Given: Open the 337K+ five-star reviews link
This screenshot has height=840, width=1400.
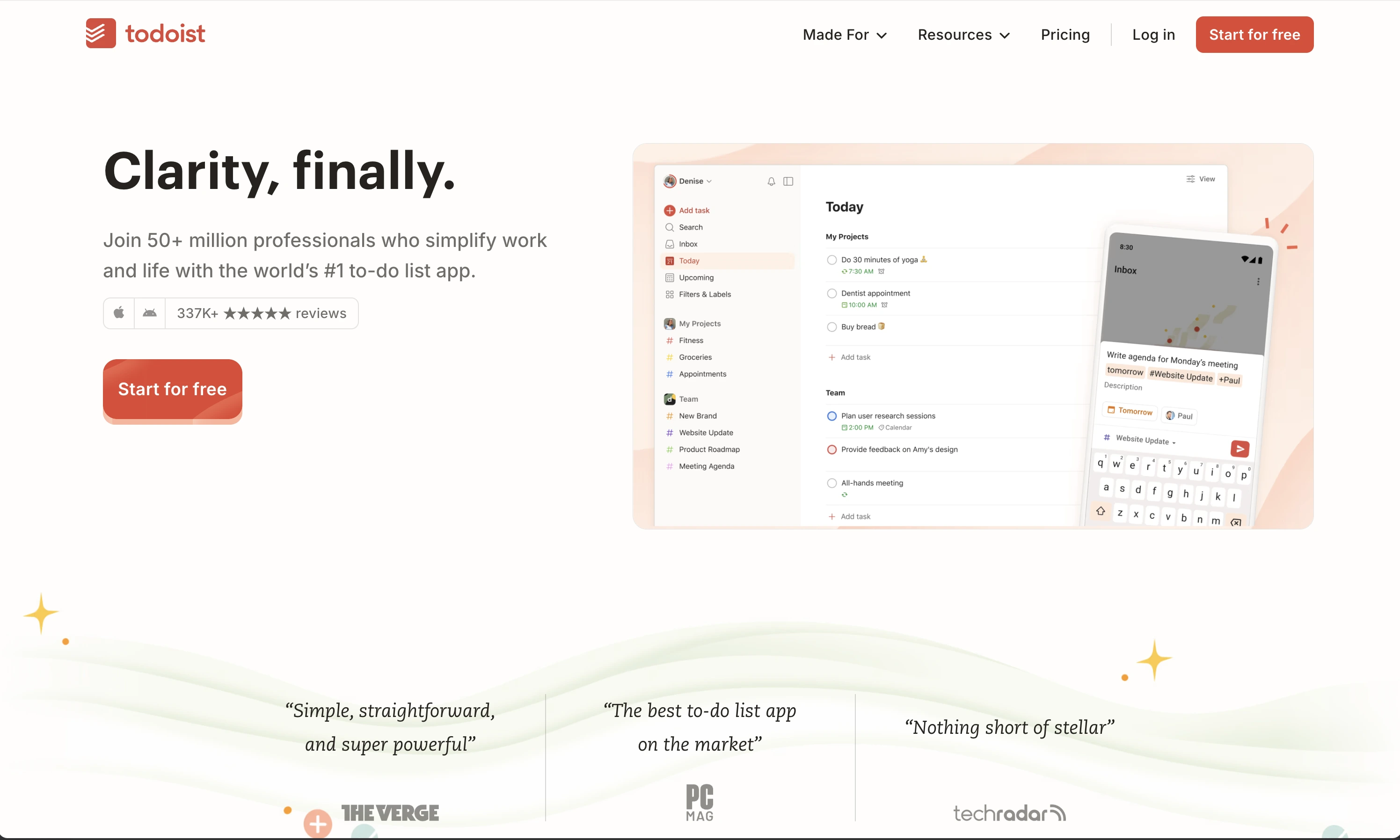Looking at the screenshot, I should (x=262, y=313).
